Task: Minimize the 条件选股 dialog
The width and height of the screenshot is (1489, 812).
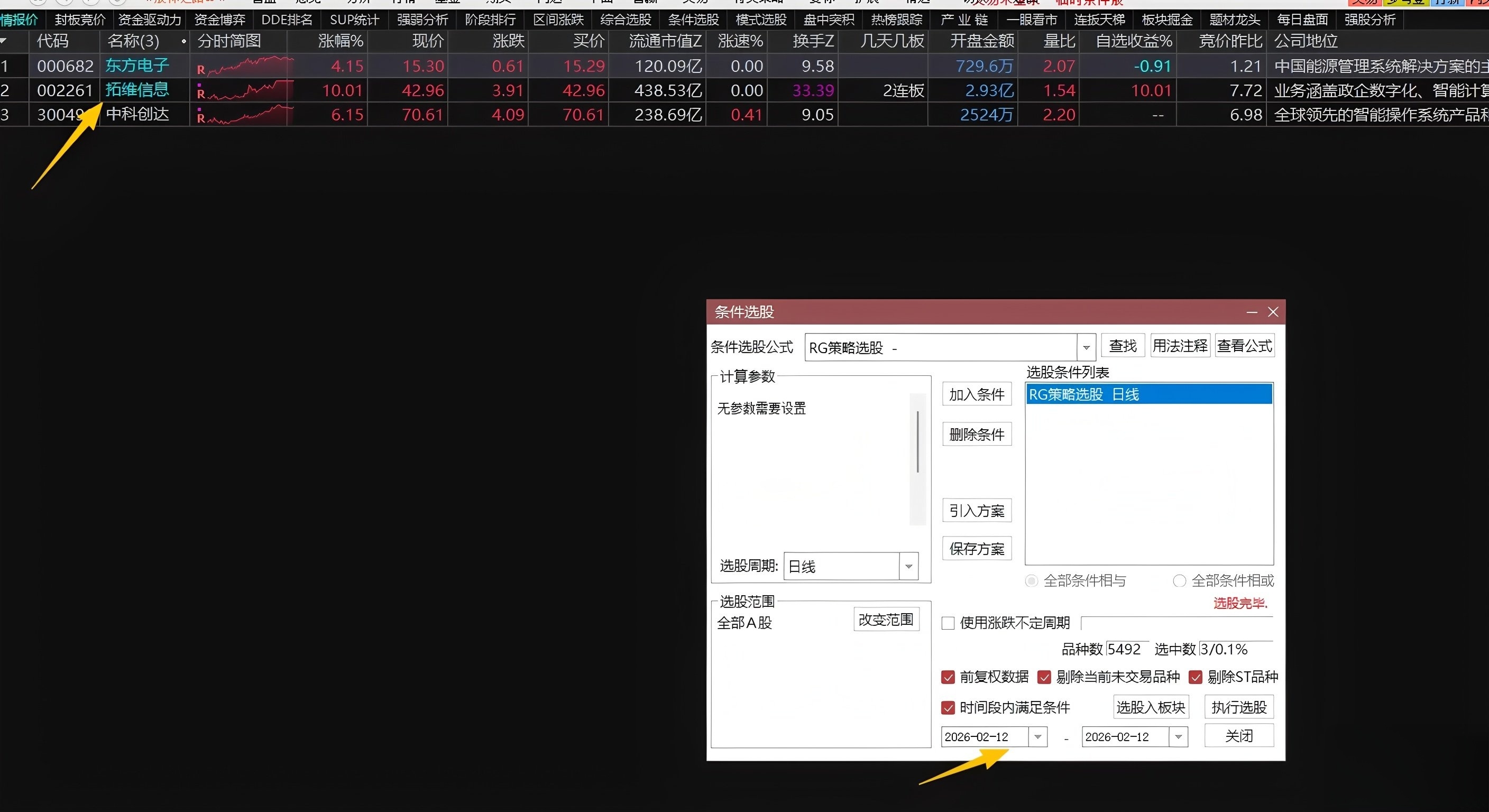Action: 1252,312
